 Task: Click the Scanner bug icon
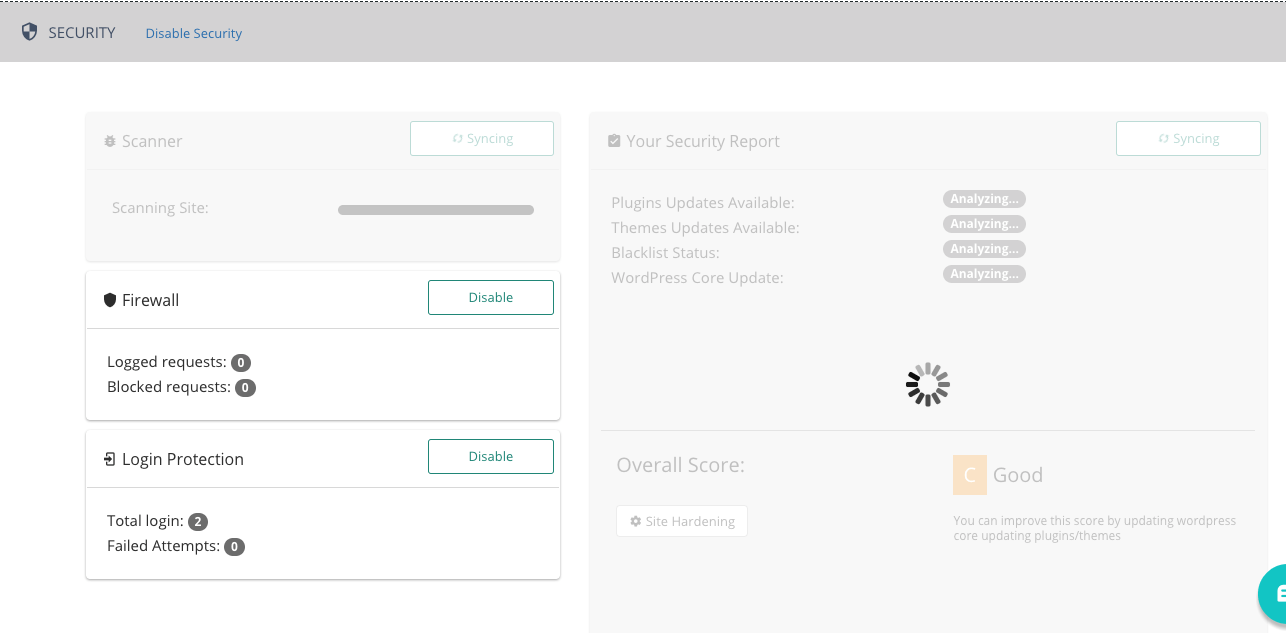110,142
